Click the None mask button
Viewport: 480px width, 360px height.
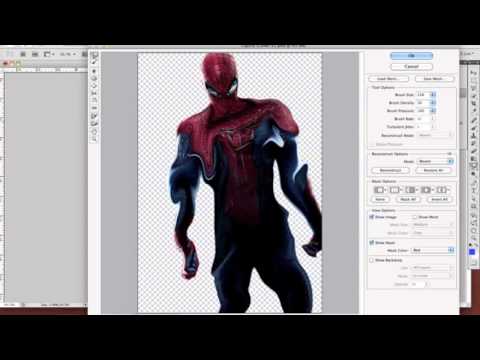(380, 199)
